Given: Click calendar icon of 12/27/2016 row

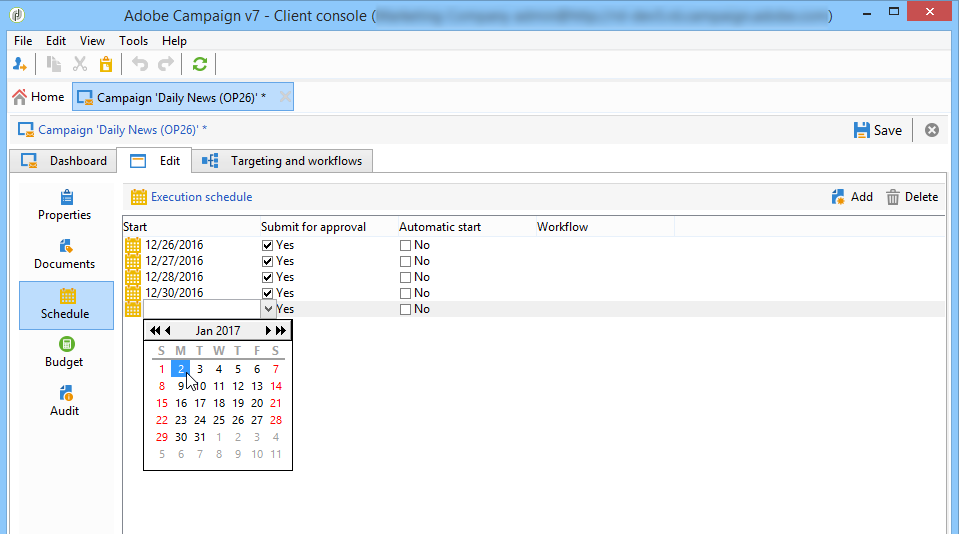Looking at the screenshot, I should [x=133, y=261].
